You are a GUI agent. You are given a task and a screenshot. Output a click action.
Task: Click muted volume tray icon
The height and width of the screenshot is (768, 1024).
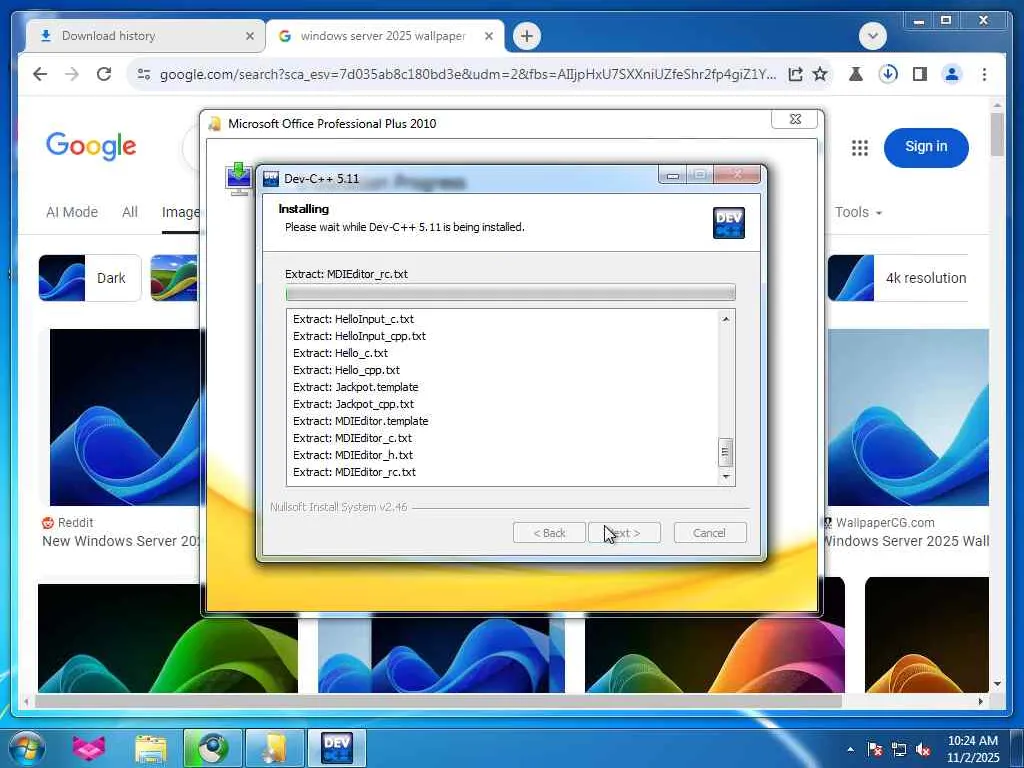[923, 749]
